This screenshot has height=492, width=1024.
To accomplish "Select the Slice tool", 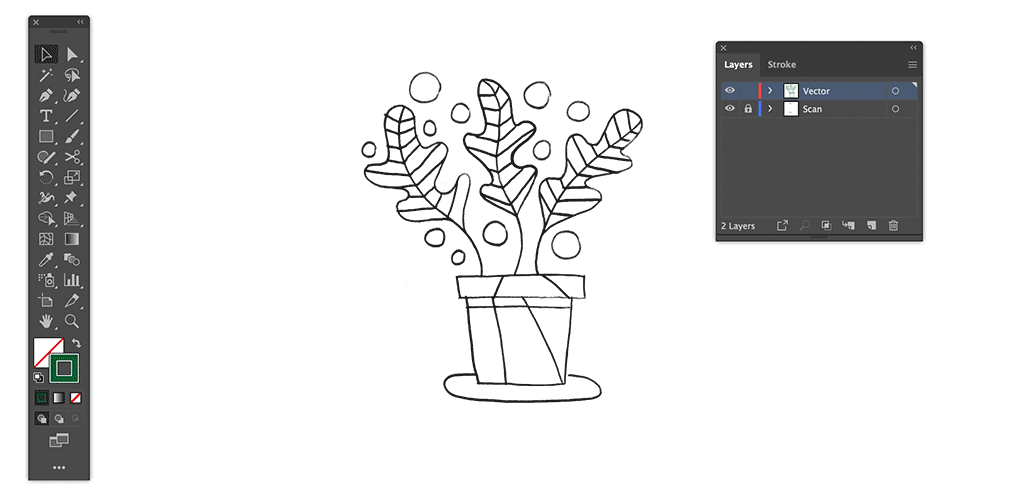I will [72, 301].
